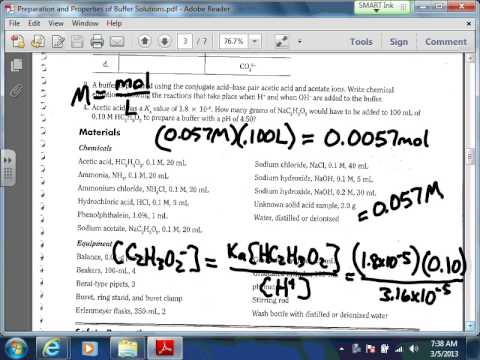Open the Comment pane

[446, 42]
